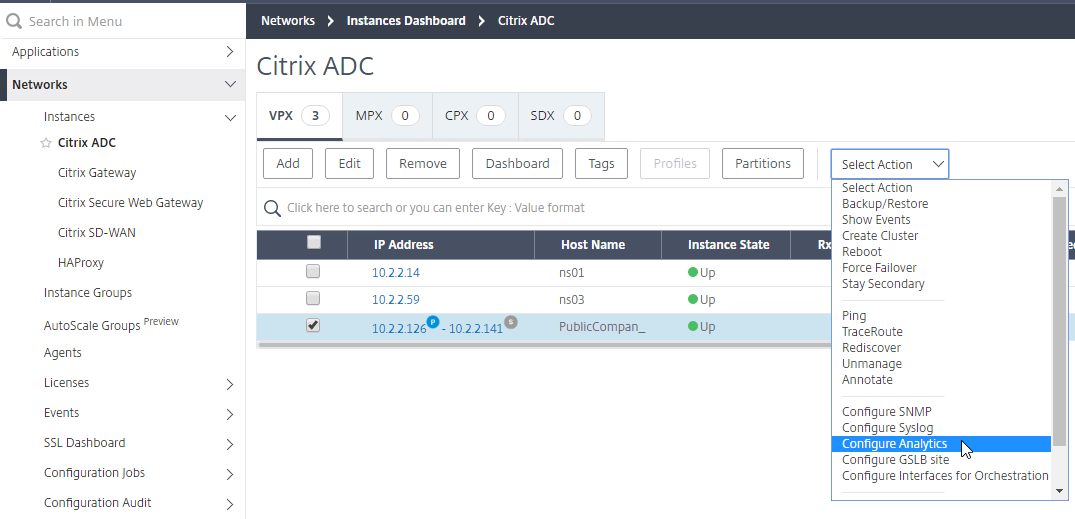The width and height of the screenshot is (1075, 519).
Task: Uncheck the box for 10.2.2.126 HA pair
Action: pos(313,326)
